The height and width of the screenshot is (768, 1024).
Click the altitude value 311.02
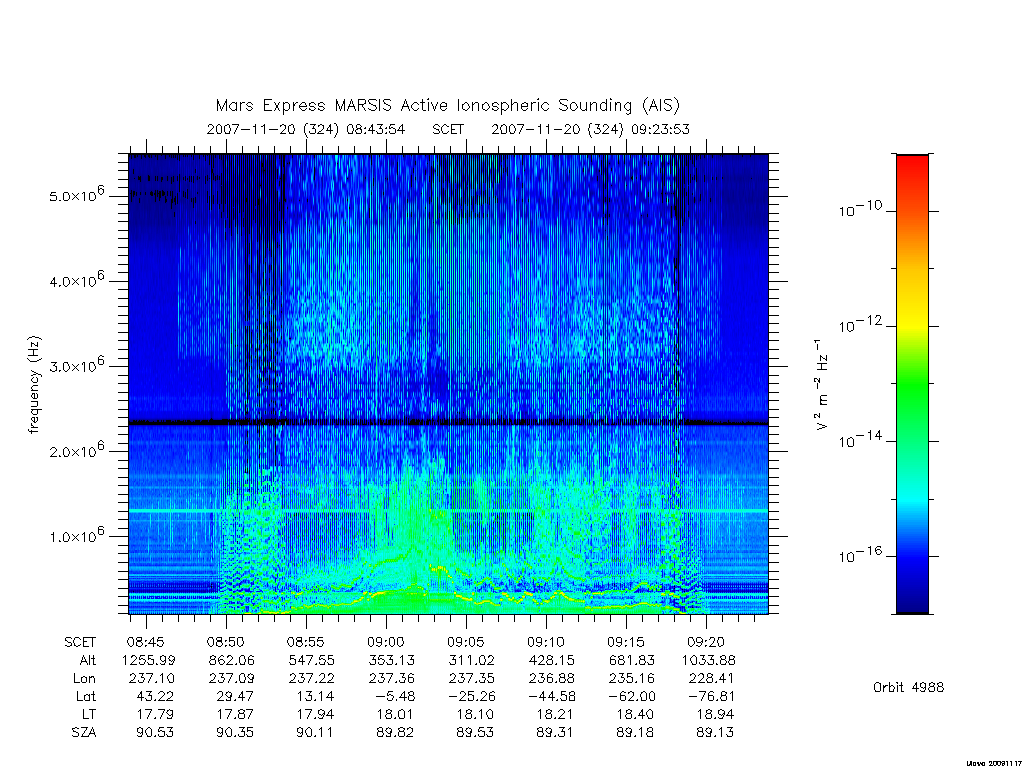pos(473,660)
